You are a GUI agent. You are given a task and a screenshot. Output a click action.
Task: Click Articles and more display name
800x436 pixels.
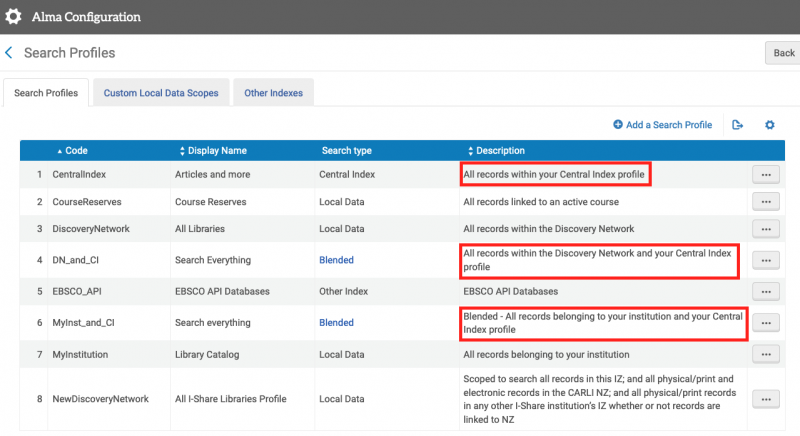(x=212, y=174)
